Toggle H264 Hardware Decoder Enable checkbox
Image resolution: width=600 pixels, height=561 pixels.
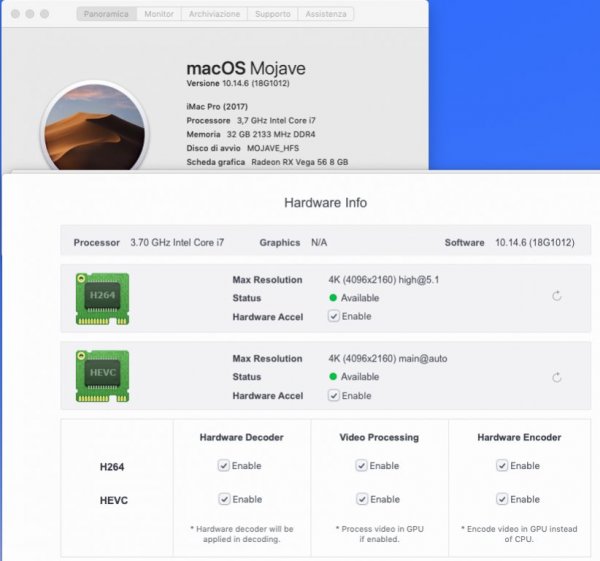coord(223,465)
